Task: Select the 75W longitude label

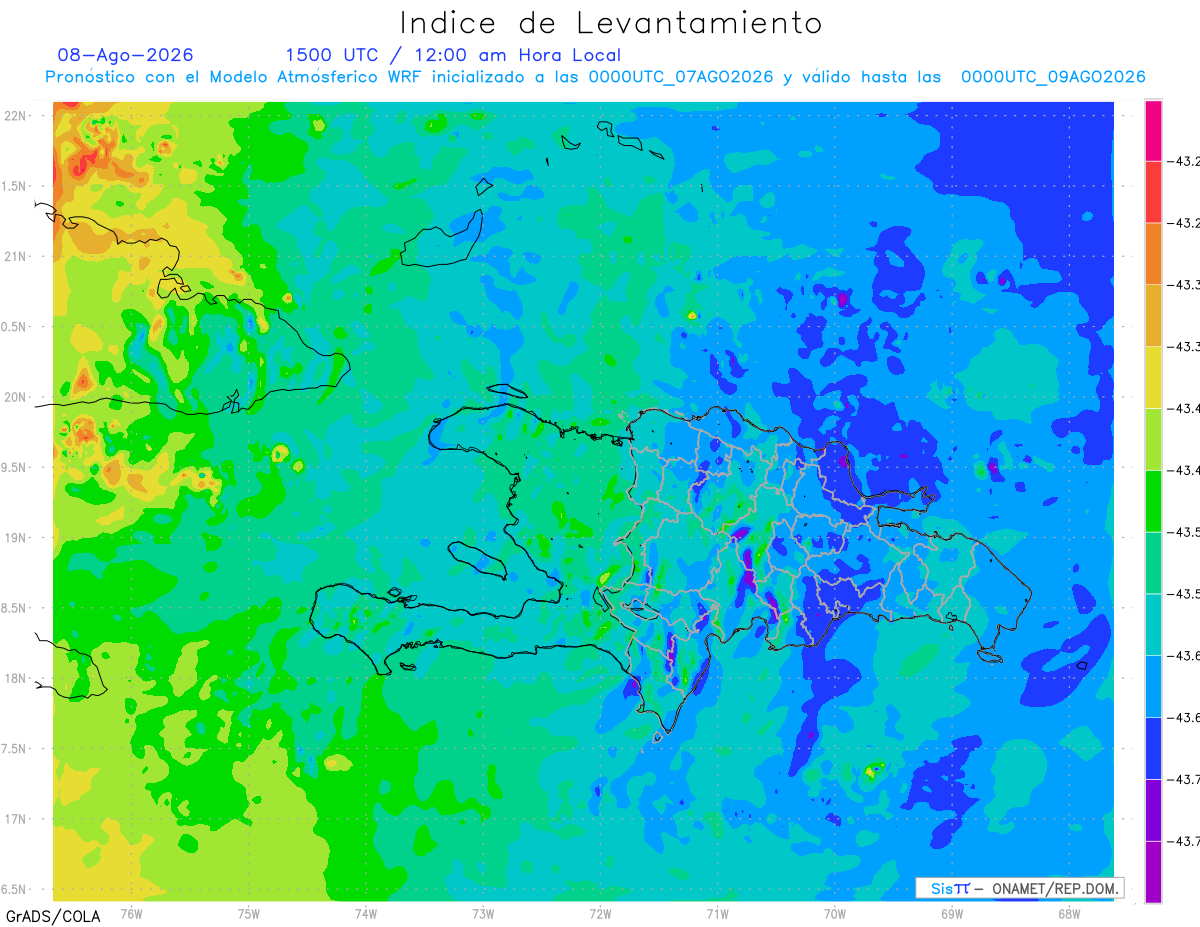Action: (249, 913)
